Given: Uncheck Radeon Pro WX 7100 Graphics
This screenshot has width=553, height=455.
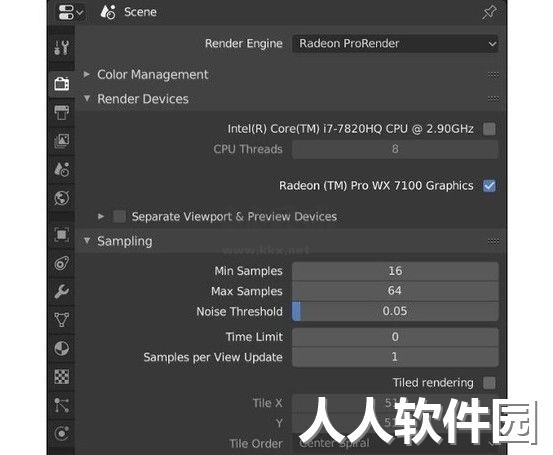Looking at the screenshot, I should pos(489,186).
